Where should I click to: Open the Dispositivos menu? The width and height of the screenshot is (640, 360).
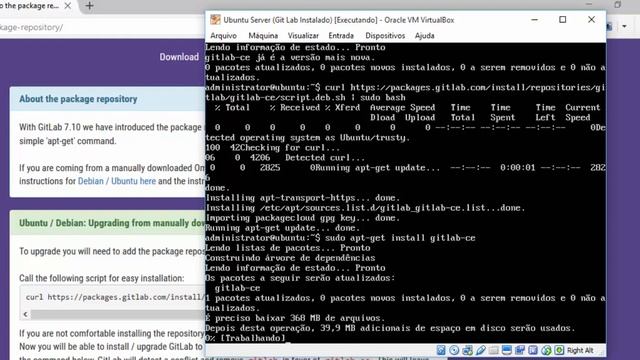[385, 36]
